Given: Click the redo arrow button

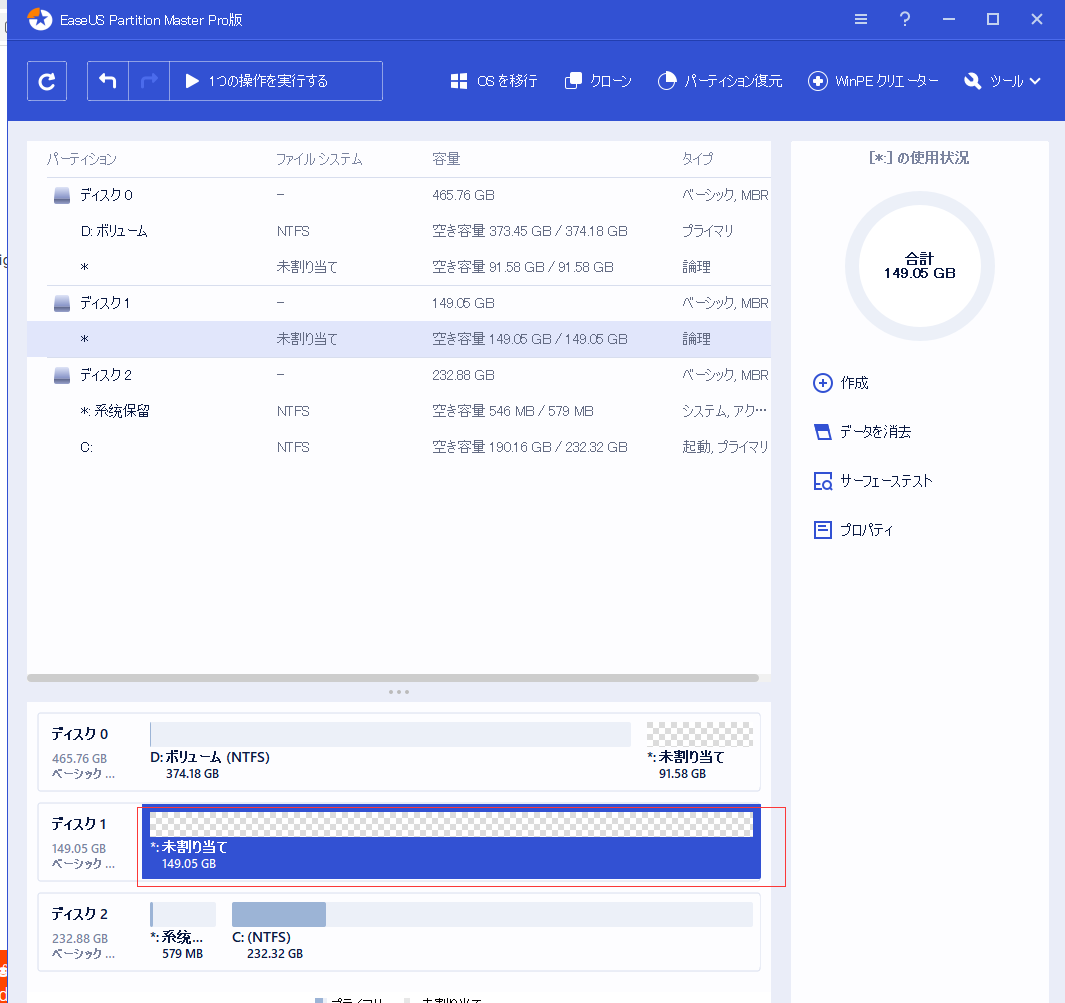Looking at the screenshot, I should tap(149, 81).
